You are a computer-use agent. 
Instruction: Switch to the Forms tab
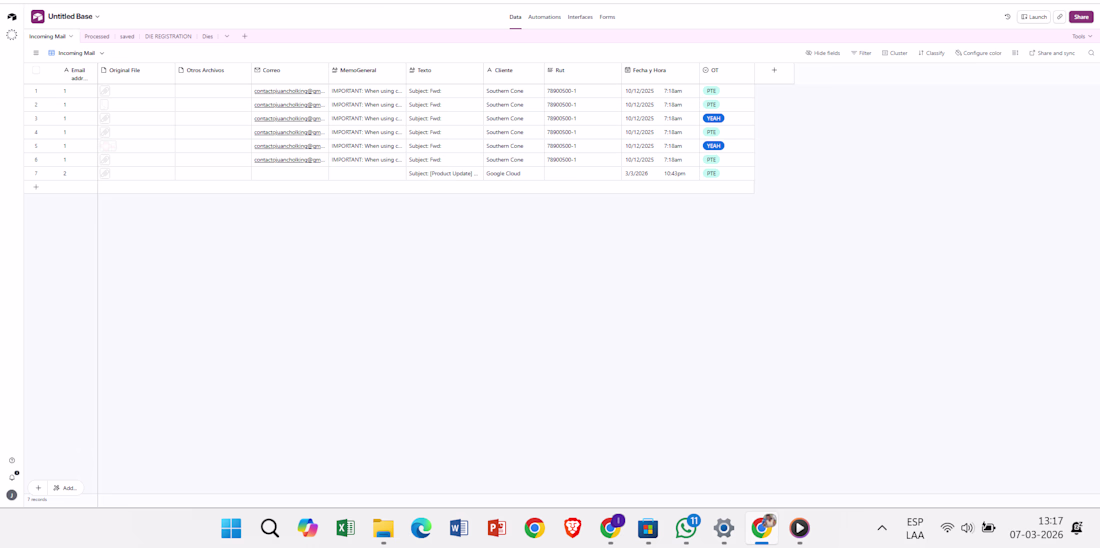[x=608, y=17]
